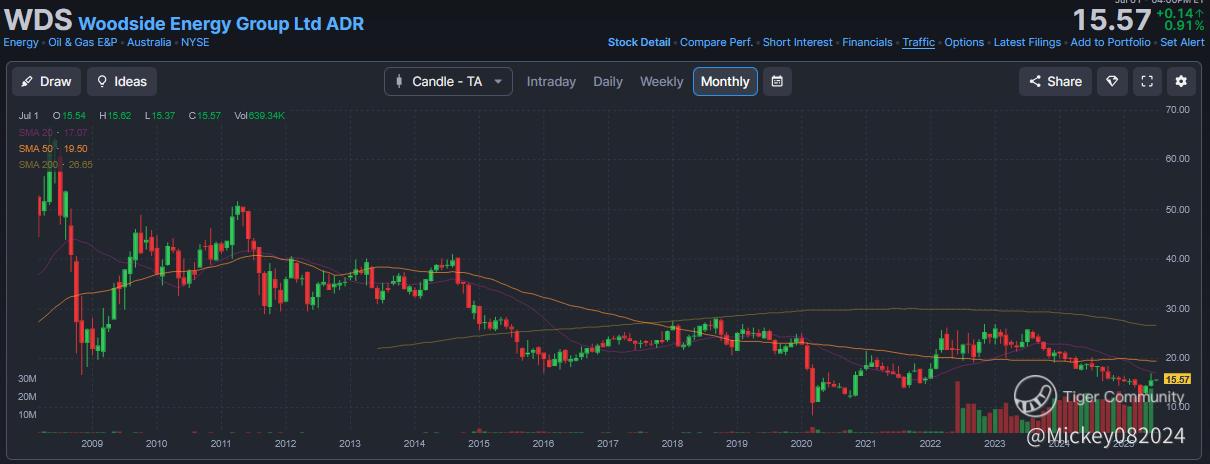Open Options link
Screen dimensions: 1210x464
click(x=964, y=43)
